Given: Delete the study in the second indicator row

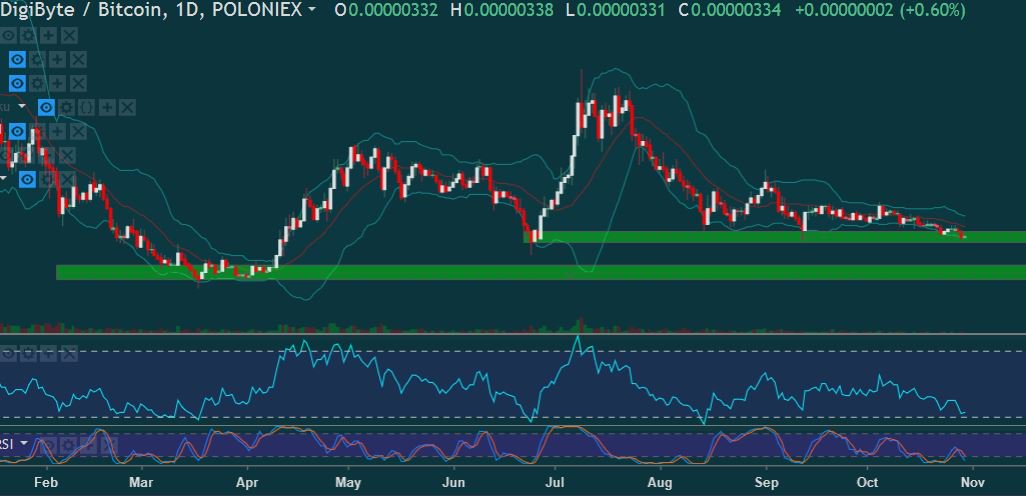Looking at the screenshot, I should [x=79, y=60].
